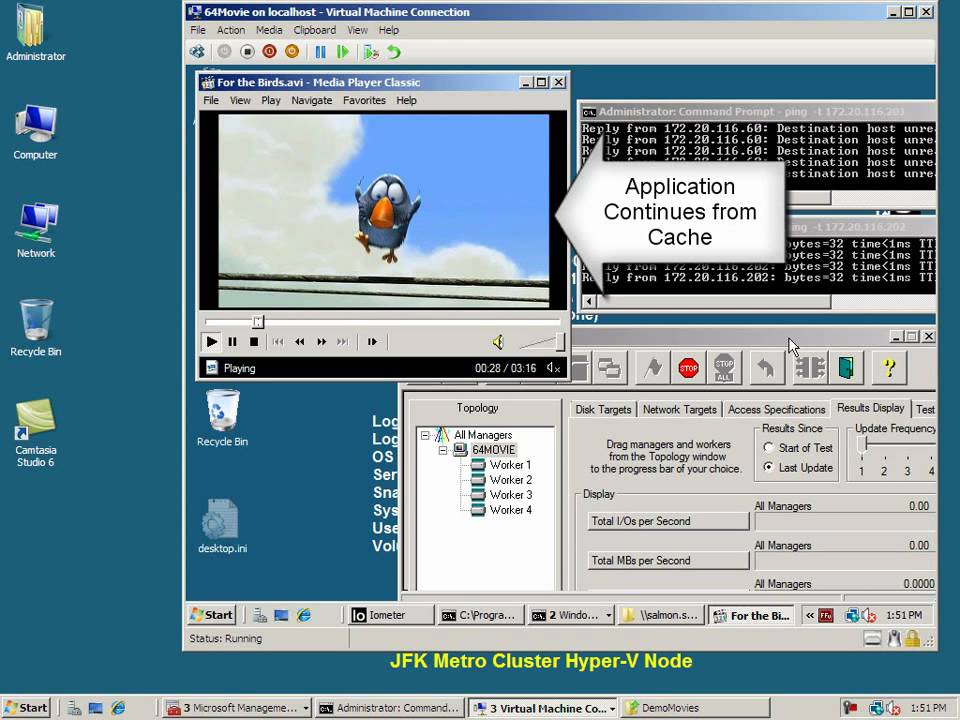Click Iometer disconnect managers icon

809,368
